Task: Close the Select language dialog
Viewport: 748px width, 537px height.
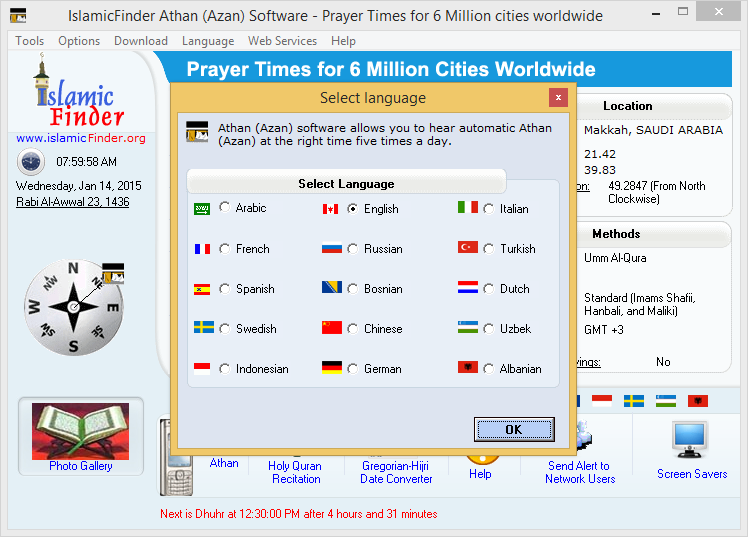Action: [x=558, y=97]
